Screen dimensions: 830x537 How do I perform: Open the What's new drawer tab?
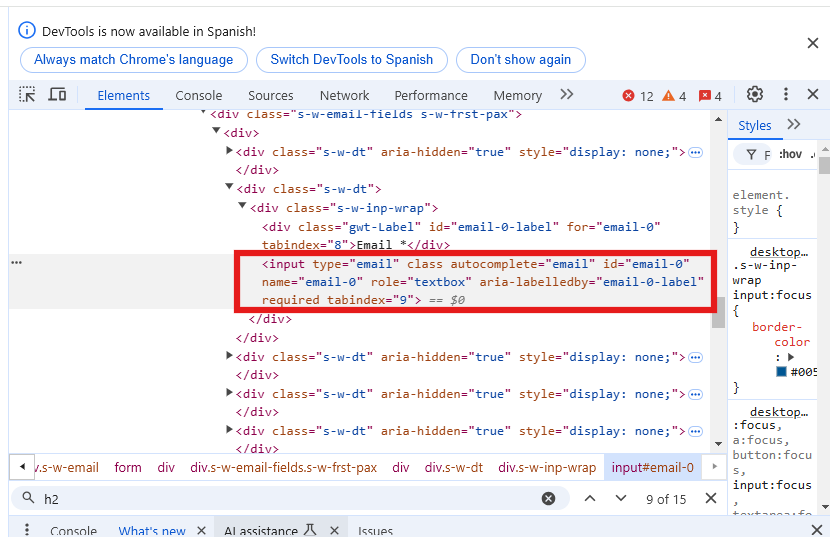(x=151, y=530)
